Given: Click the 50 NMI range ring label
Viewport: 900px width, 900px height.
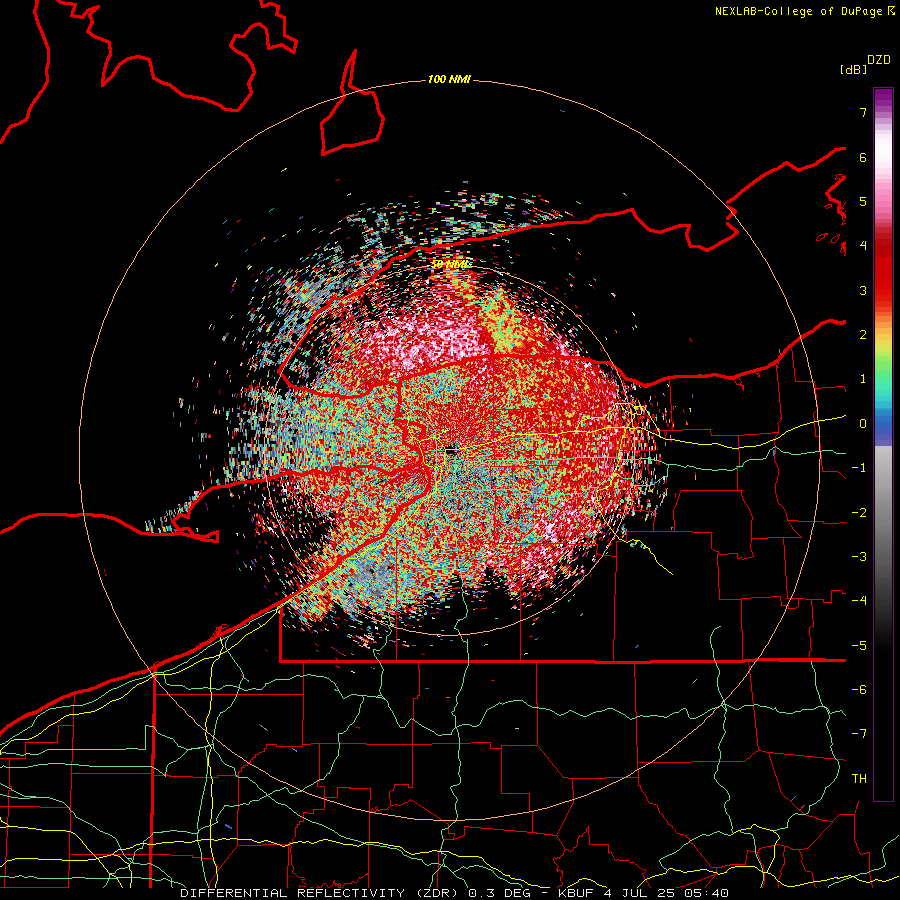Looking at the screenshot, I should (449, 264).
